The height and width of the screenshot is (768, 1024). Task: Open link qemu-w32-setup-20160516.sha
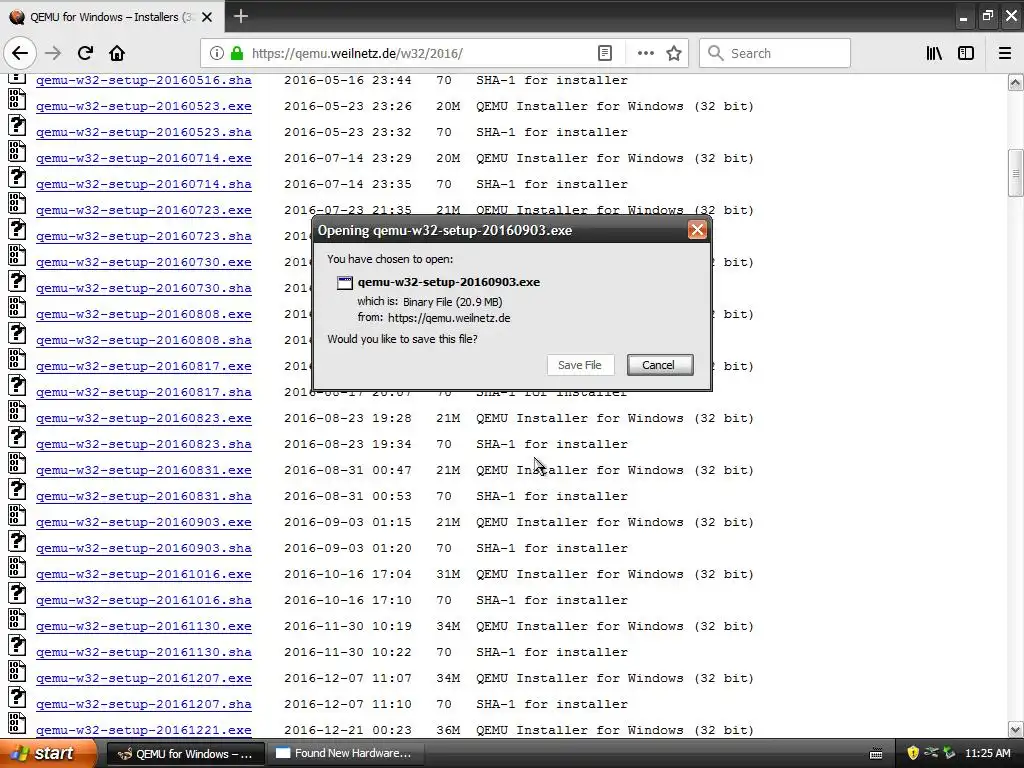tap(144, 80)
